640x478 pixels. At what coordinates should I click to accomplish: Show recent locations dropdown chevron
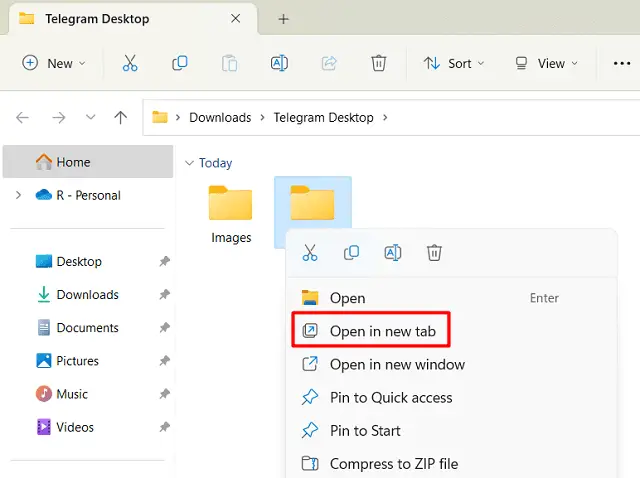click(x=90, y=117)
